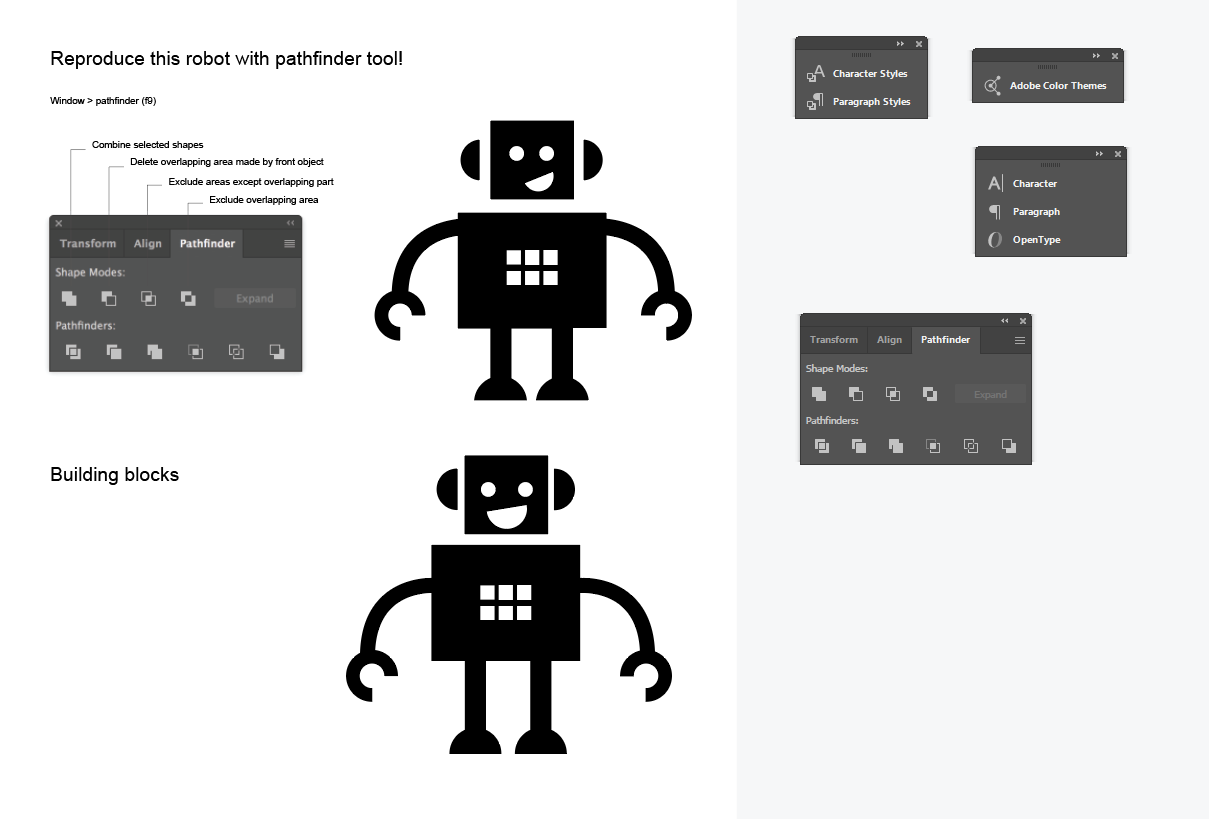This screenshot has height=819, width=1209.
Task: Close the Character Styles panel group
Action: coord(919,44)
